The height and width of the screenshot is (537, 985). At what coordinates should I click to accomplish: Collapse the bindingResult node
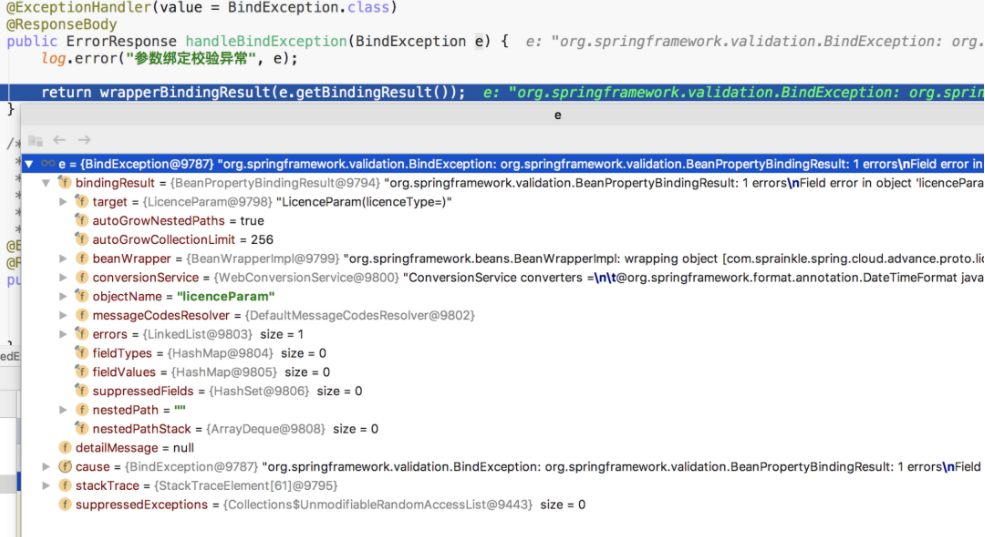46,183
